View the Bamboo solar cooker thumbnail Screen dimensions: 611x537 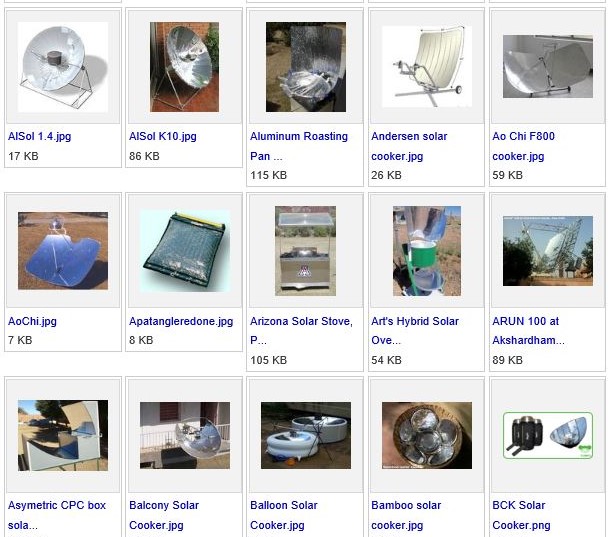[427, 435]
